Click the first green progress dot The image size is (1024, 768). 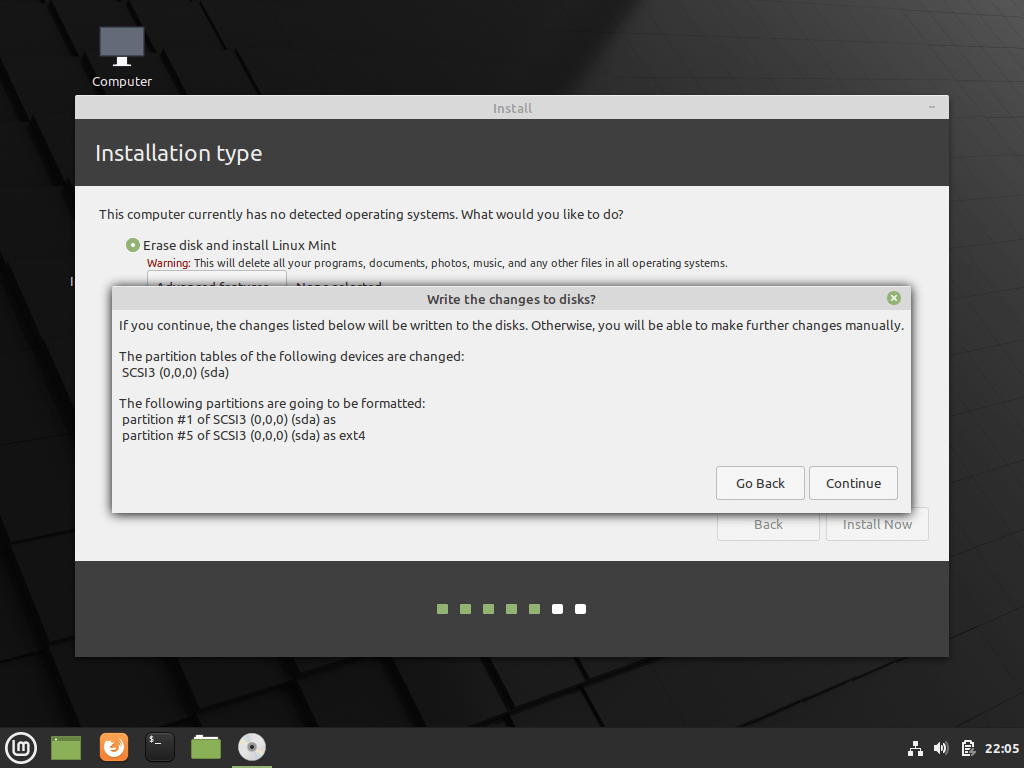coord(441,608)
